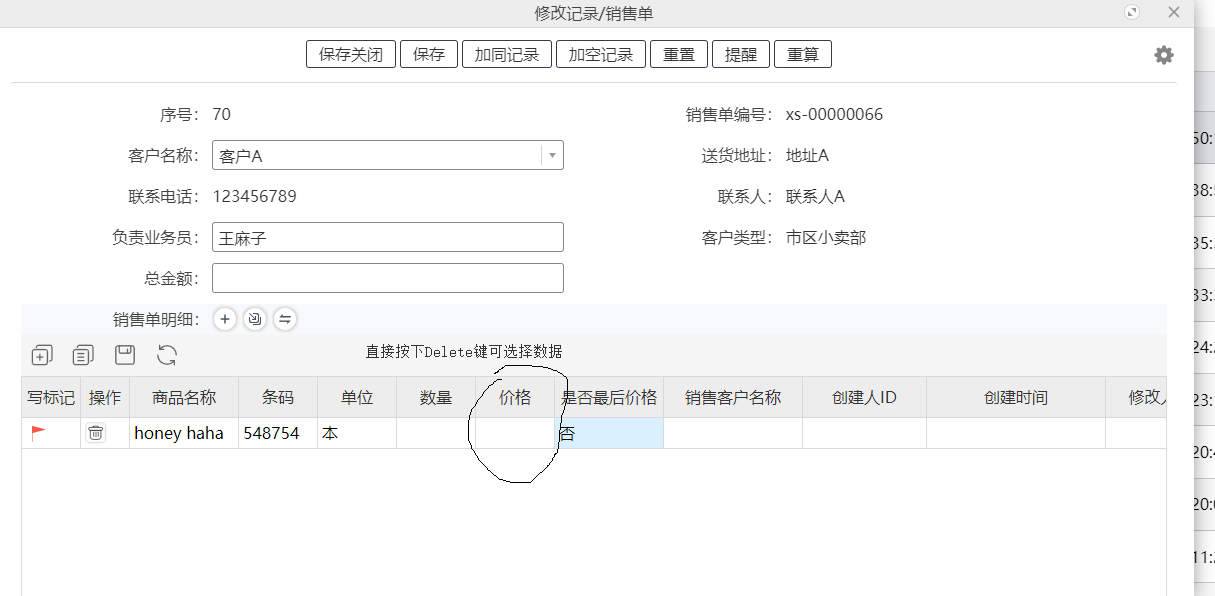The width and height of the screenshot is (1215, 596).
Task: Click the 否 cell under 是否最后价格
Action: pyautogui.click(x=609, y=433)
